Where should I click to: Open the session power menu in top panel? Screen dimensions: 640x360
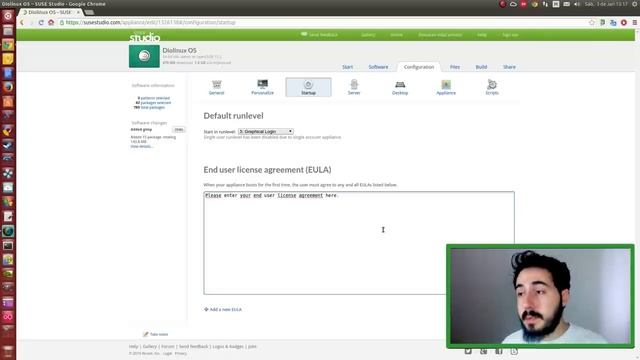pyautogui.click(x=635, y=4)
